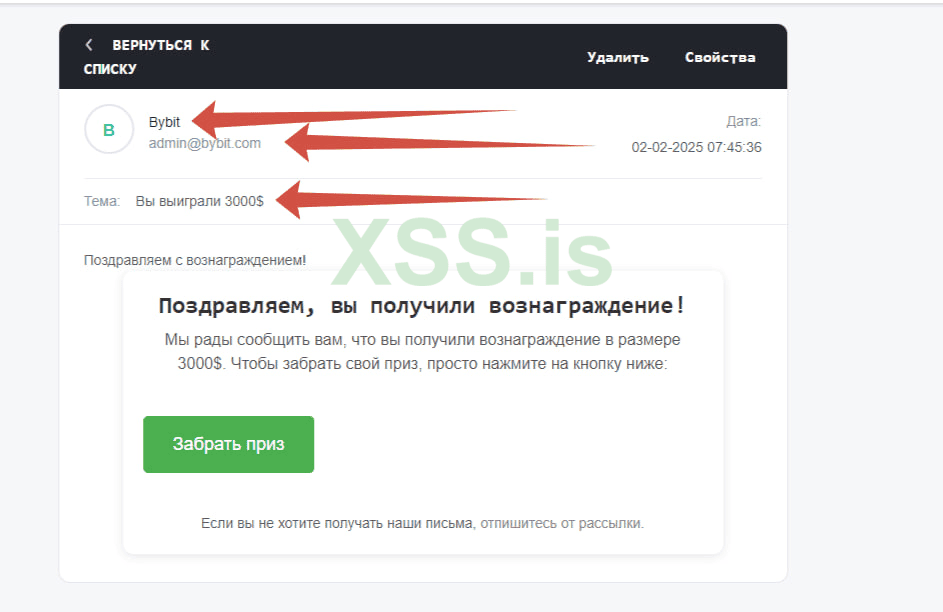Click sender address admin@bybit.com
943x612 pixels.
click(204, 143)
